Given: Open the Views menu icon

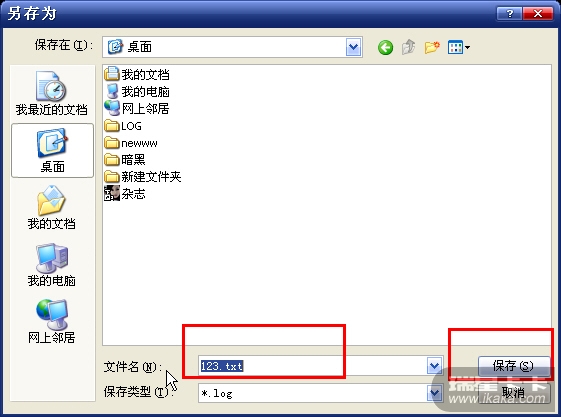Looking at the screenshot, I should 459,47.
